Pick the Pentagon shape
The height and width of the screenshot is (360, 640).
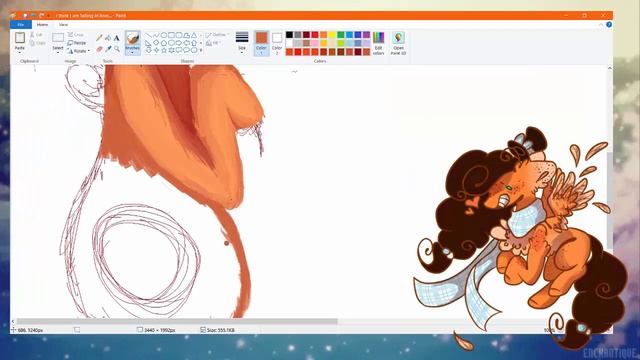tap(164, 42)
